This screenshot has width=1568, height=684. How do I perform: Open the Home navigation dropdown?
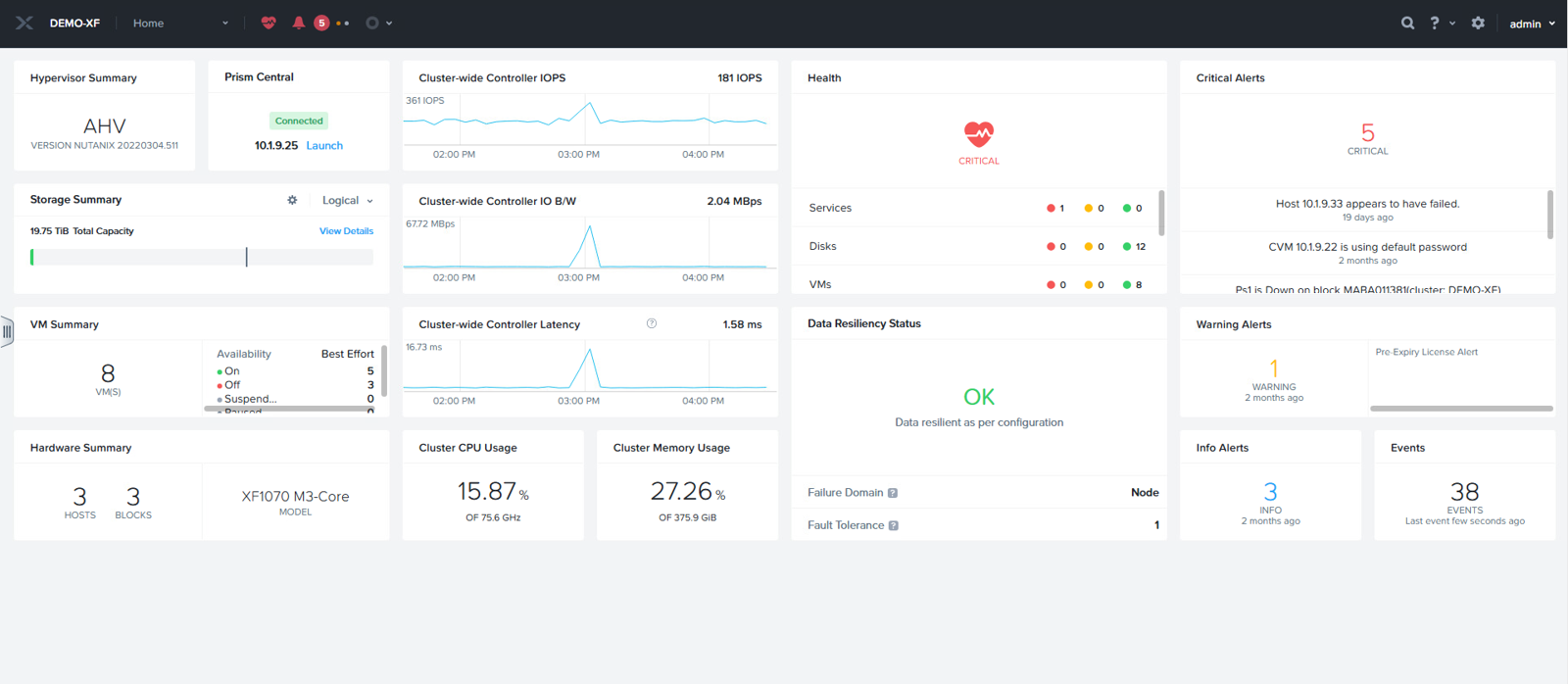[180, 23]
